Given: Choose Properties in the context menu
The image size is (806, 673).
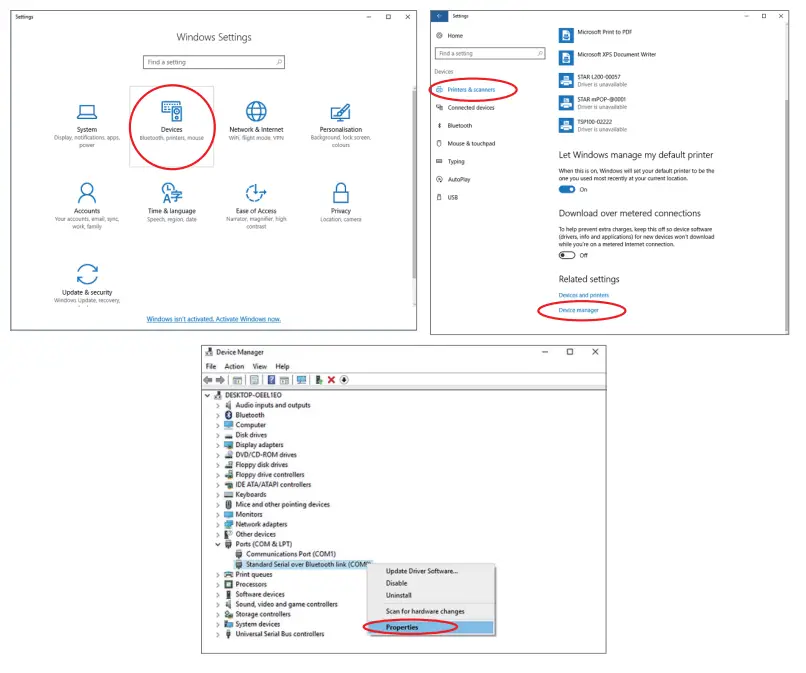Looking at the screenshot, I should point(431,627).
